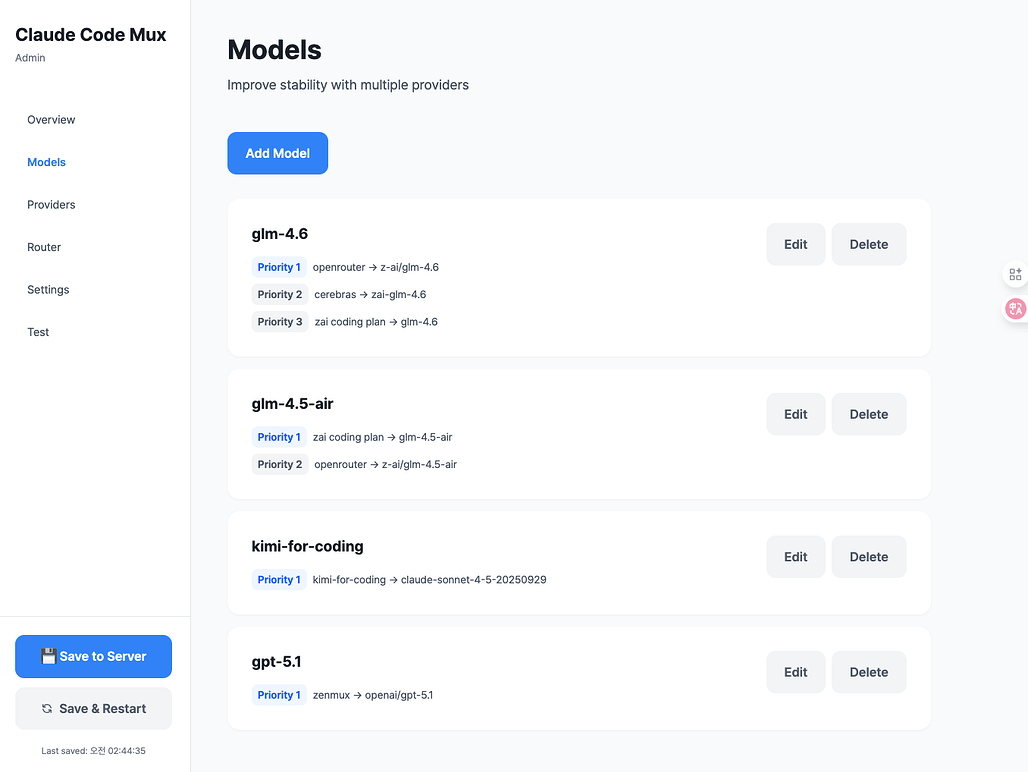The image size is (1028, 772).
Task: Edit the glm-4.6 model
Action: click(795, 244)
